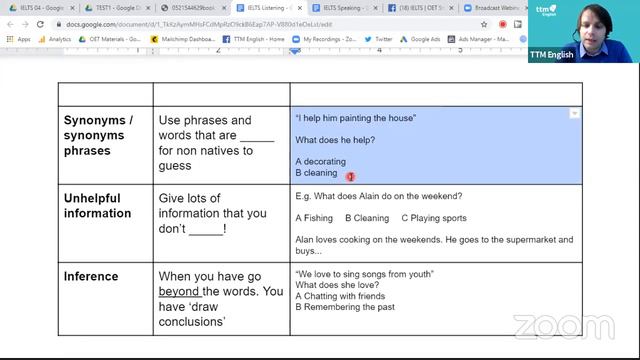Screen dimensions: 640x360
Task: Click the 'Inference' cell
Action: pos(106,299)
